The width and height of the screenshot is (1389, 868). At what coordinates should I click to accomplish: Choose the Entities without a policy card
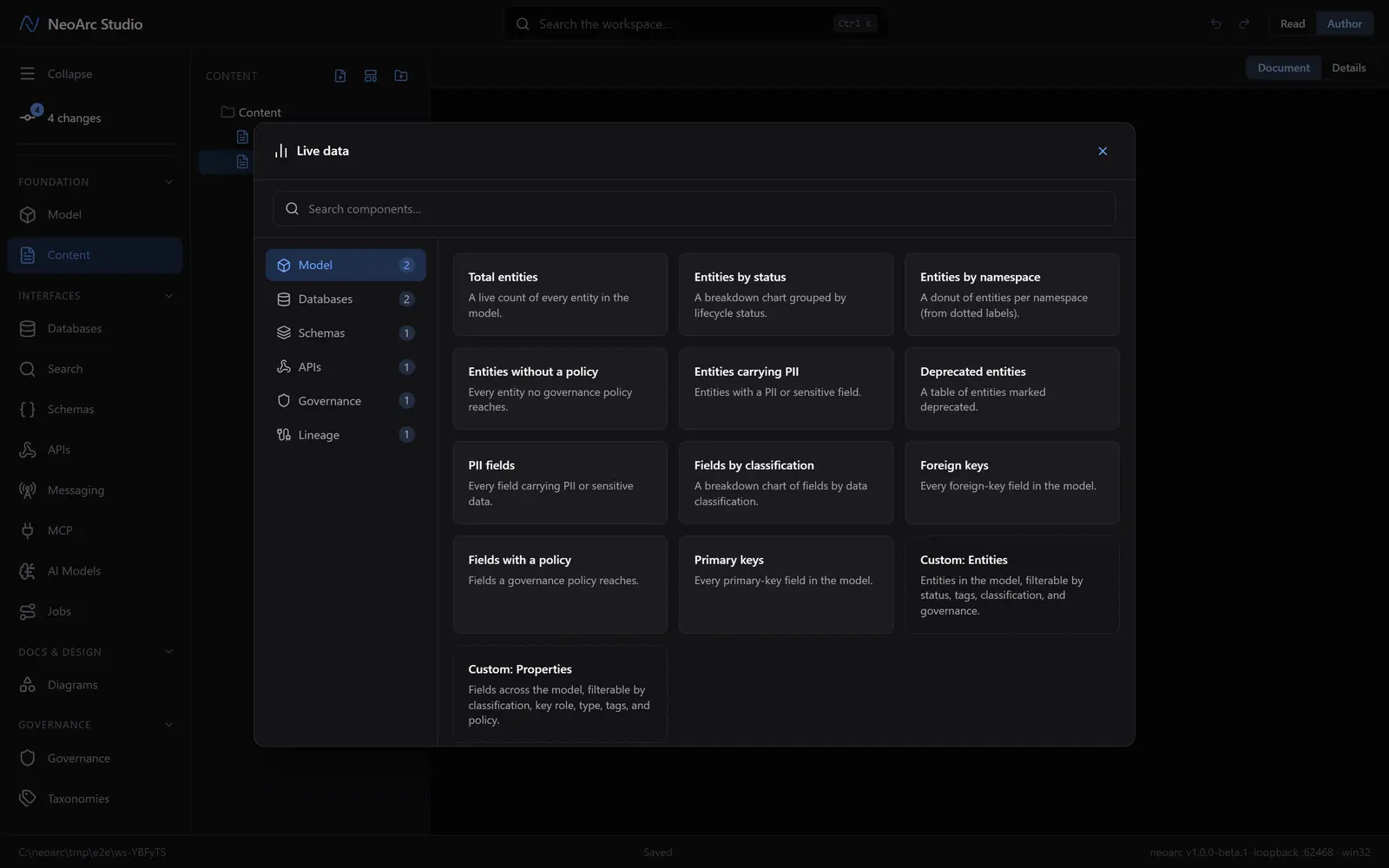[x=560, y=389]
